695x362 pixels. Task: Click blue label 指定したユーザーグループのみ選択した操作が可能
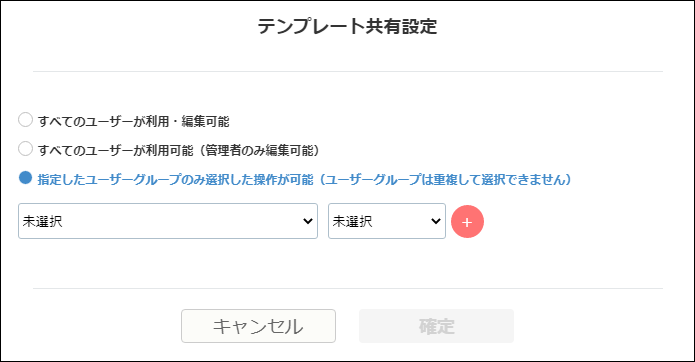176,179
